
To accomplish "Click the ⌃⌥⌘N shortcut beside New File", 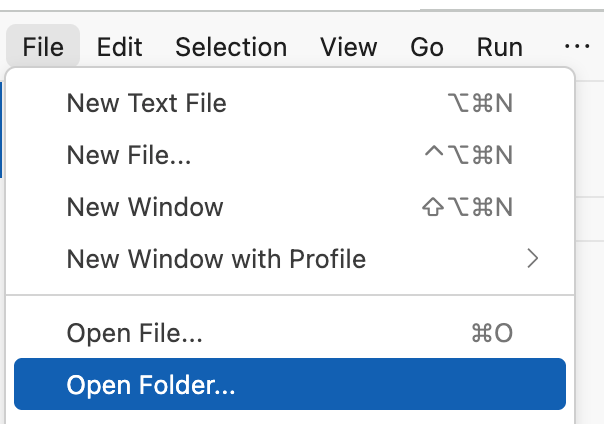I will [x=469, y=155].
